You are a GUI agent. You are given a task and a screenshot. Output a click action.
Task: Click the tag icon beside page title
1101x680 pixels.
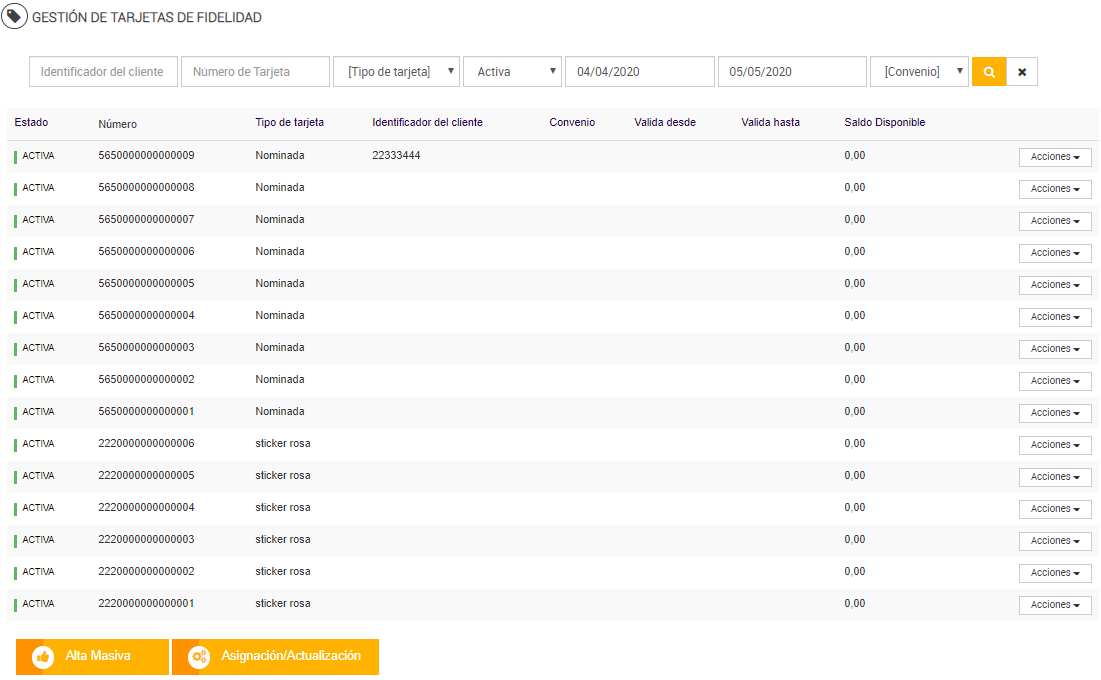(x=15, y=17)
